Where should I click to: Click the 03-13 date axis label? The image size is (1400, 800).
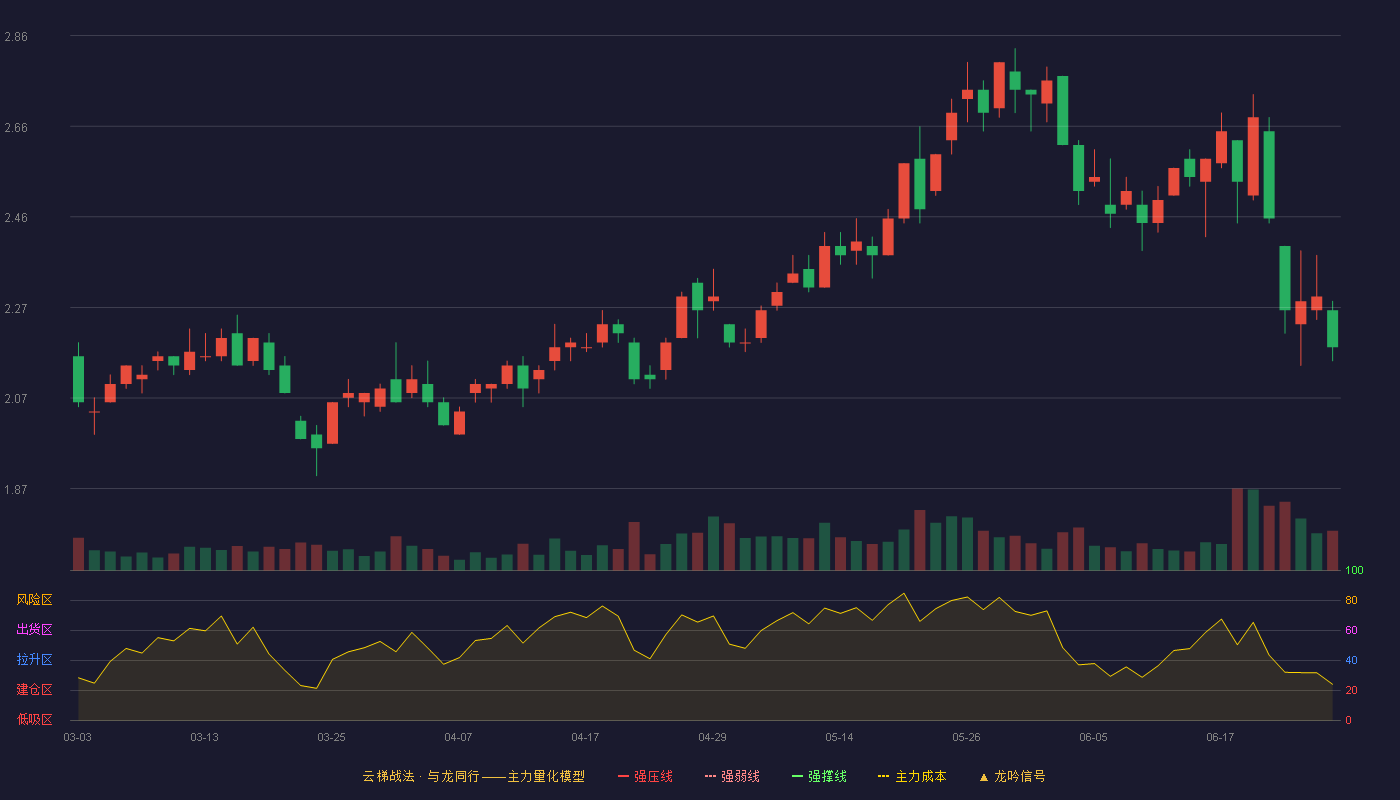(204, 737)
